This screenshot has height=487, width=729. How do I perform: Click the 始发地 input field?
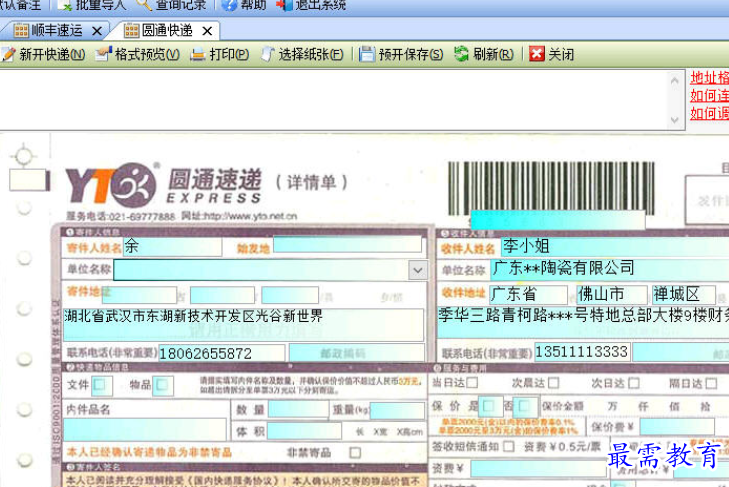[x=347, y=245]
